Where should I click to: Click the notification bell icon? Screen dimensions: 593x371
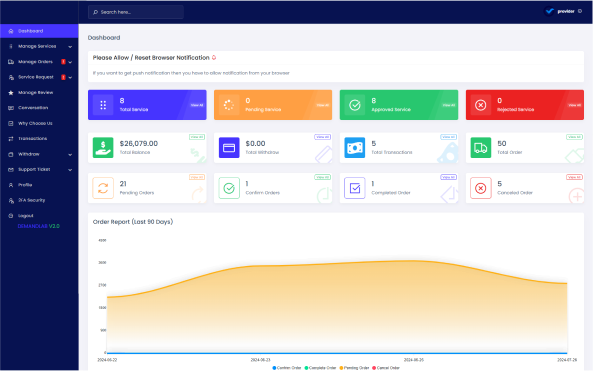click(214, 57)
